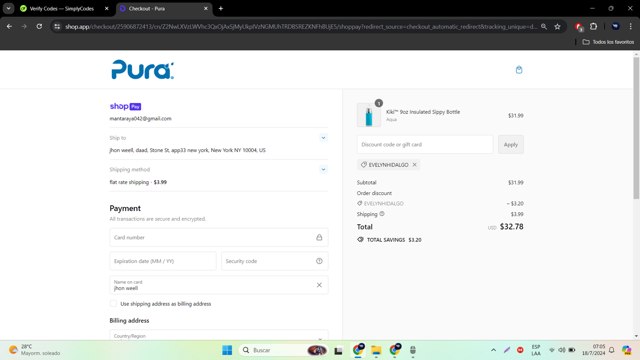Screen dimensions: 640x360
Task: Focus the Expiration date field
Action: [x=163, y=261]
